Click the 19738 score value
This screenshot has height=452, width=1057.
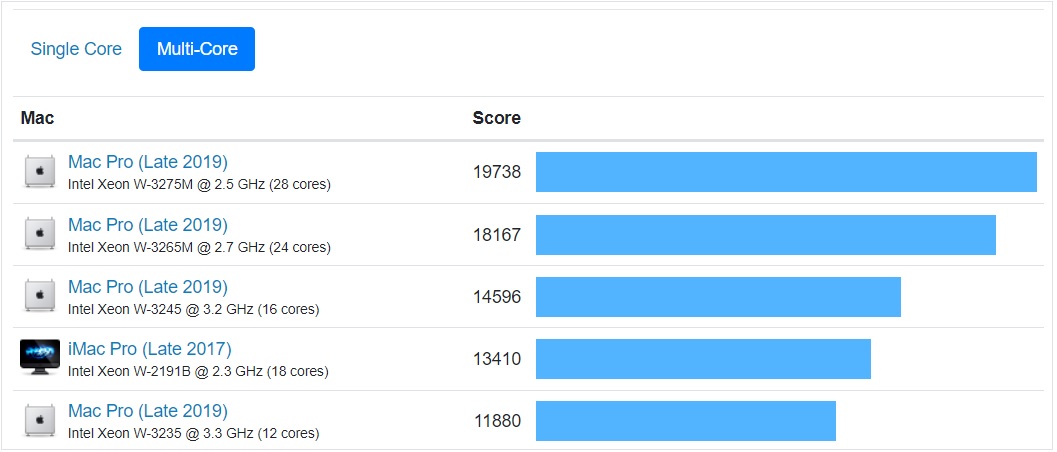click(x=497, y=172)
